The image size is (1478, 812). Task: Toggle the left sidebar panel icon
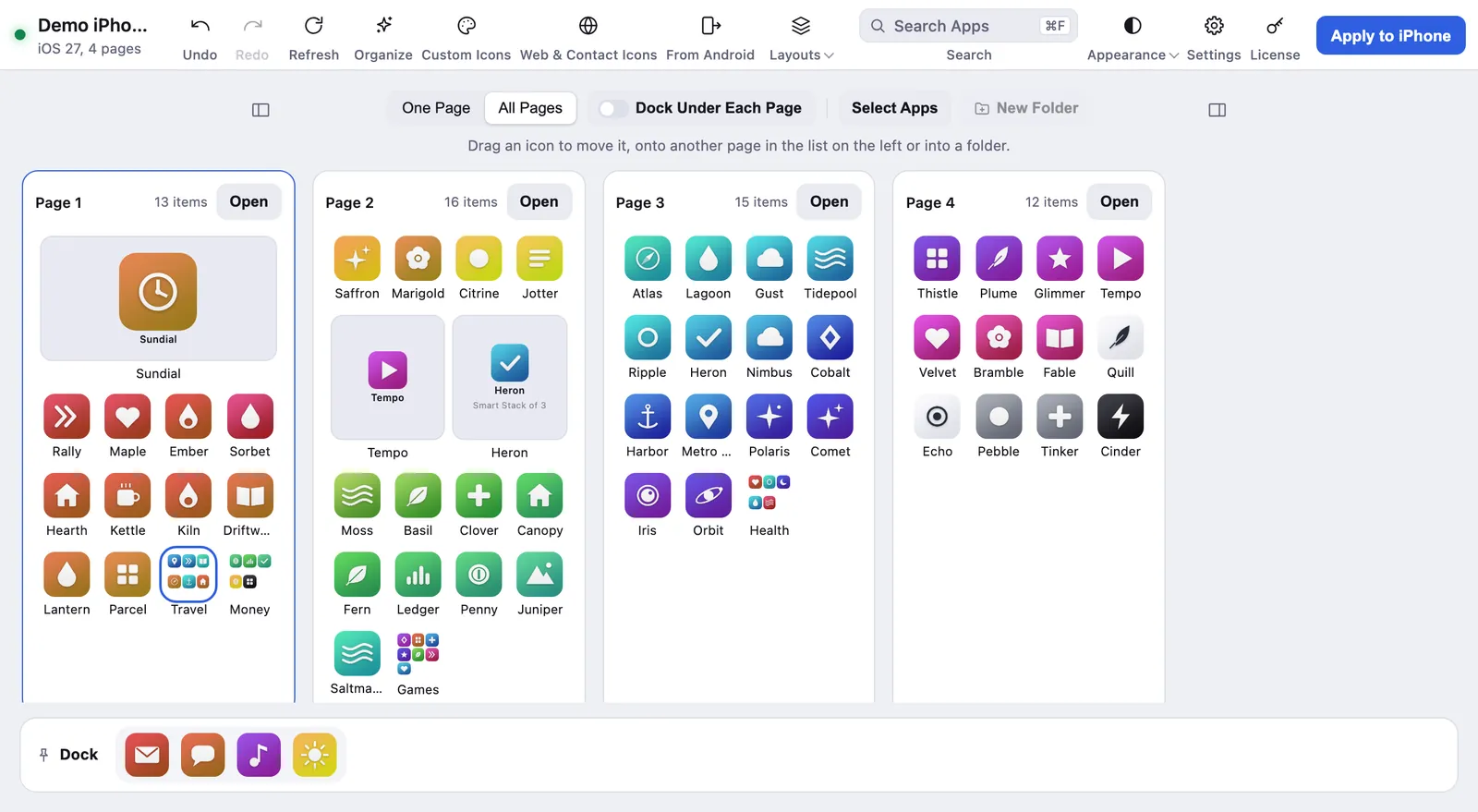click(260, 110)
